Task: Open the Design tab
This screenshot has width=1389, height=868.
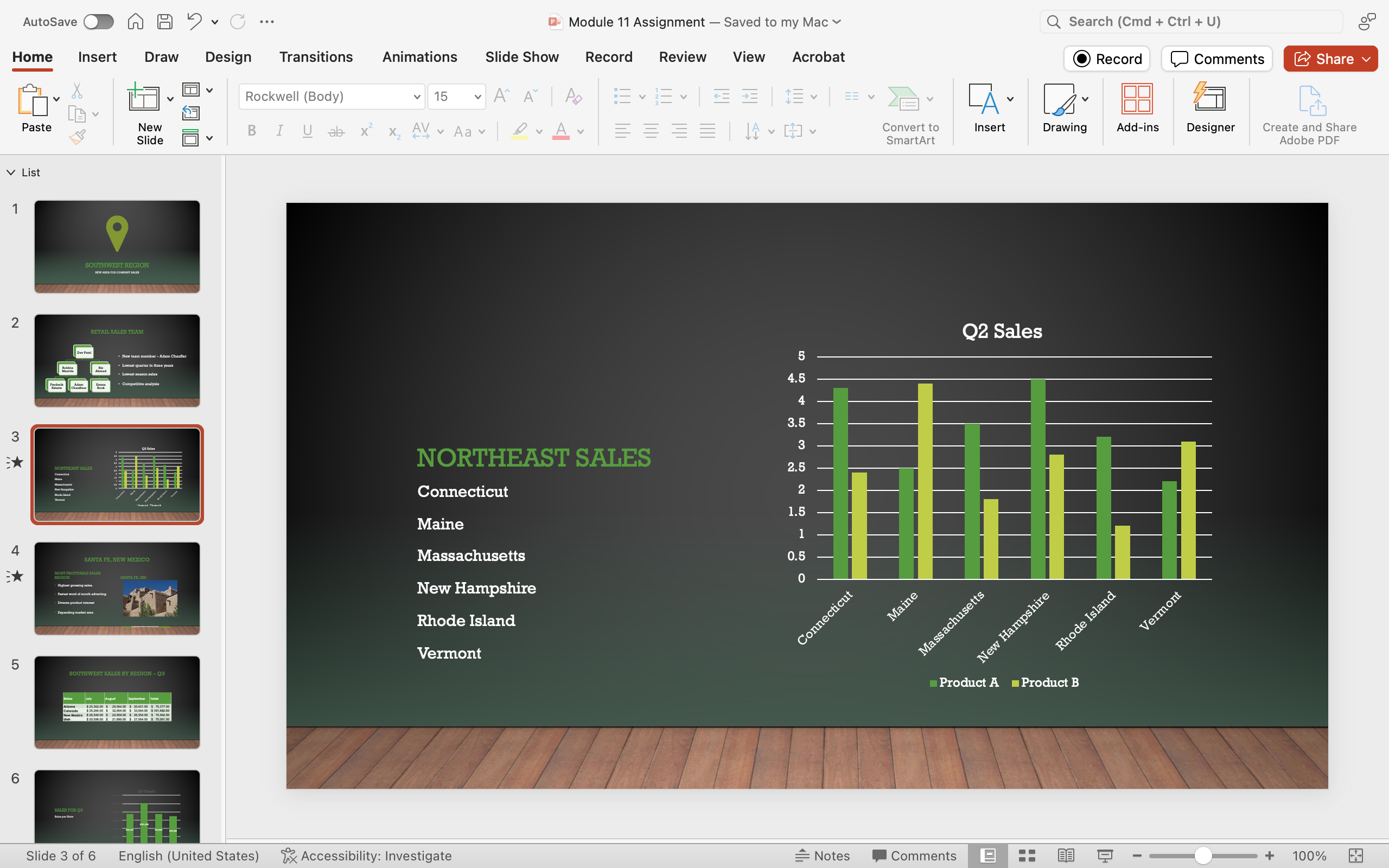Action: (x=228, y=57)
